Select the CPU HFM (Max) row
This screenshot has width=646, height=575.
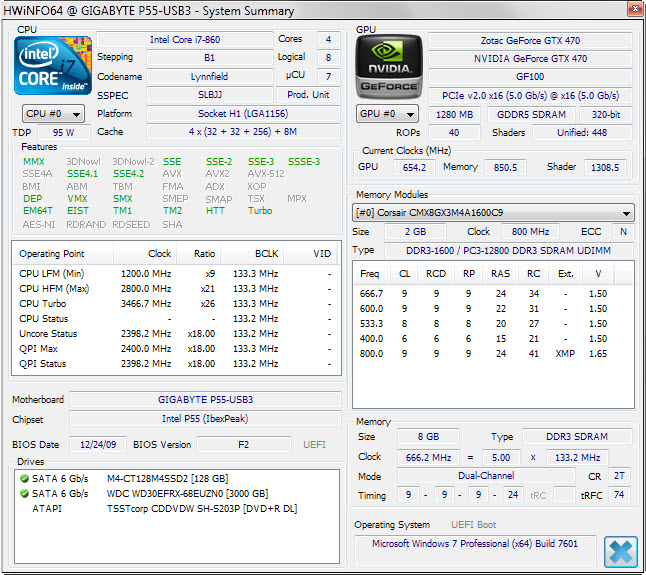click(176, 289)
